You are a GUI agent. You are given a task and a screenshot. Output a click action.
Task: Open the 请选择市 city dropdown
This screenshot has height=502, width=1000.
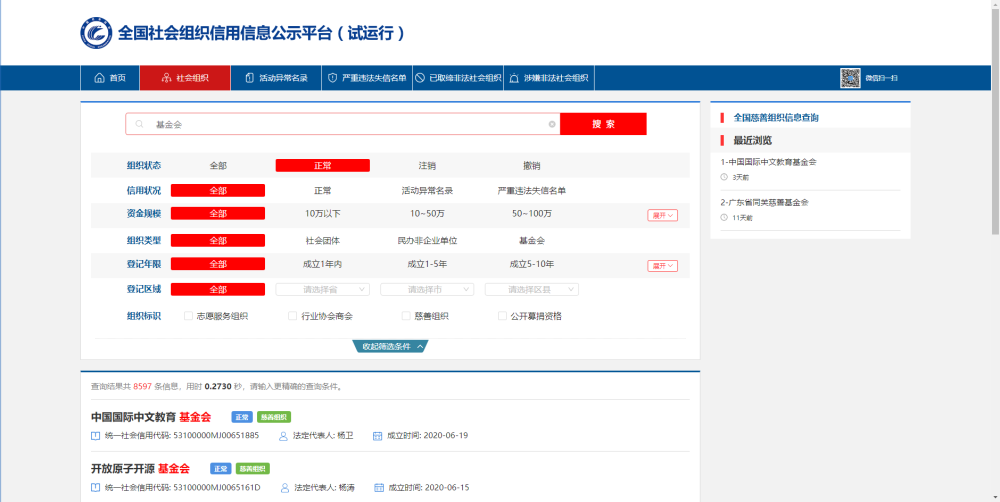click(x=427, y=290)
